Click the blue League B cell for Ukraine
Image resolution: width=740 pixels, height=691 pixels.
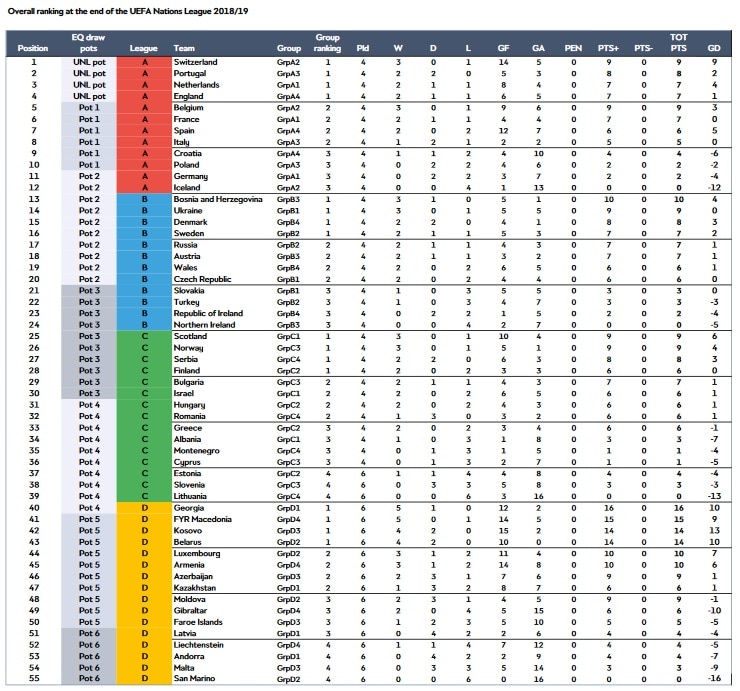coord(144,211)
